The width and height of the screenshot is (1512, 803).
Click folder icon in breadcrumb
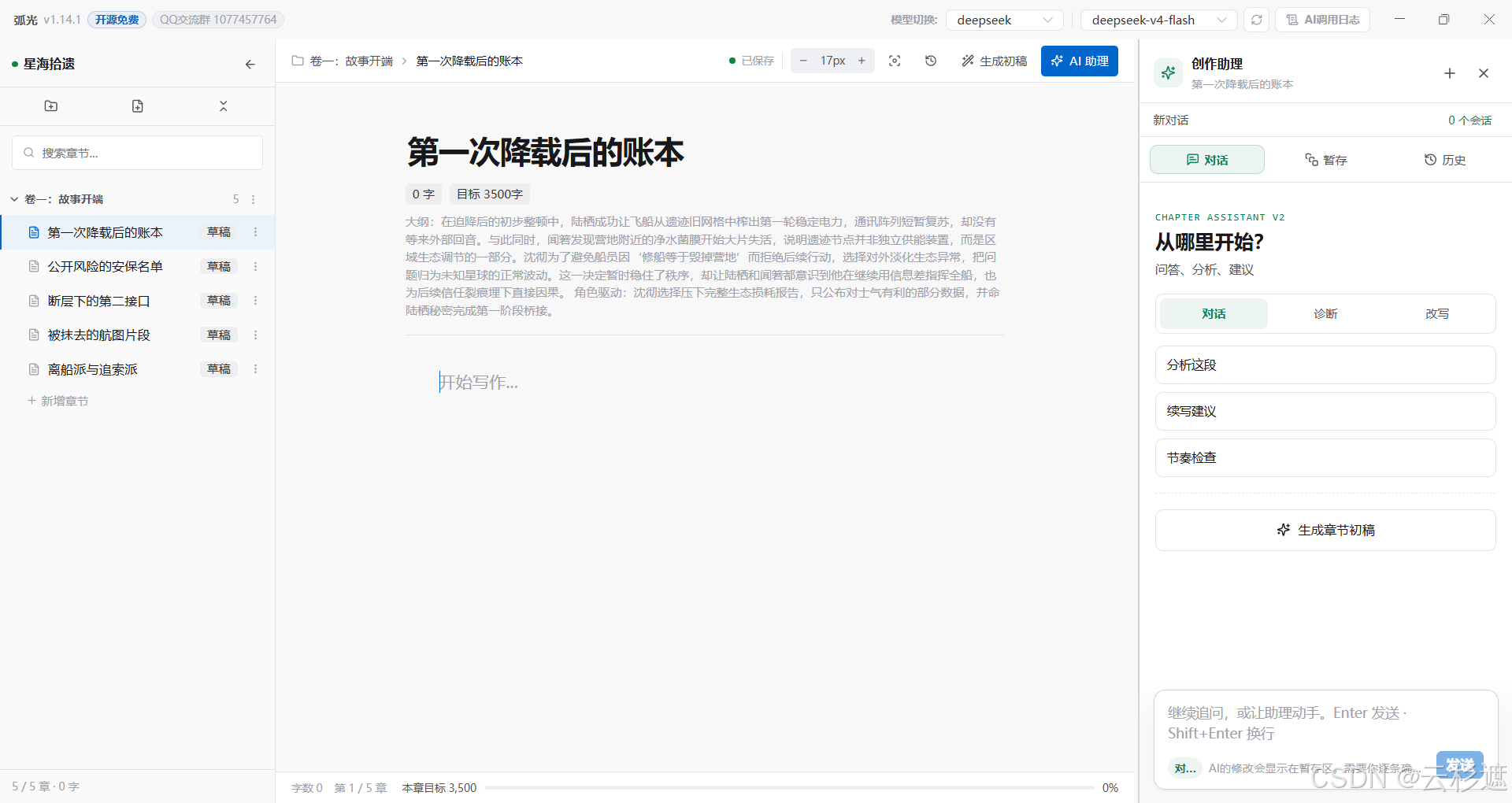[298, 61]
